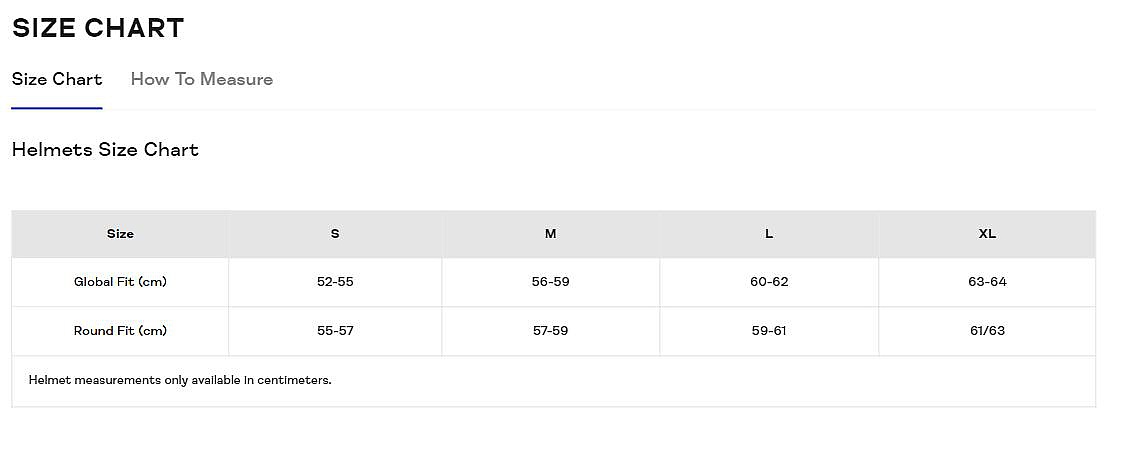Image resolution: width=1128 pixels, height=456 pixels.
Task: Click the Global Fit (cm) row label
Action: click(120, 282)
